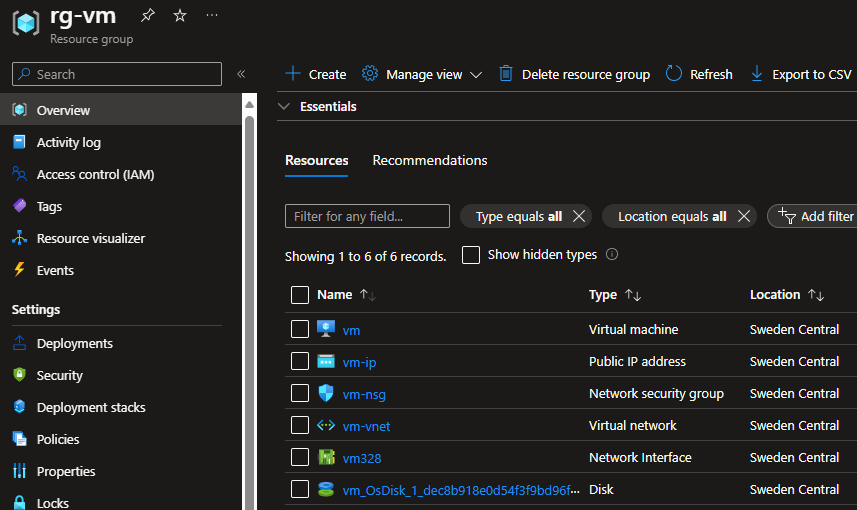Click the Policies icon in sidebar
857x510 pixels.
tap(20, 439)
